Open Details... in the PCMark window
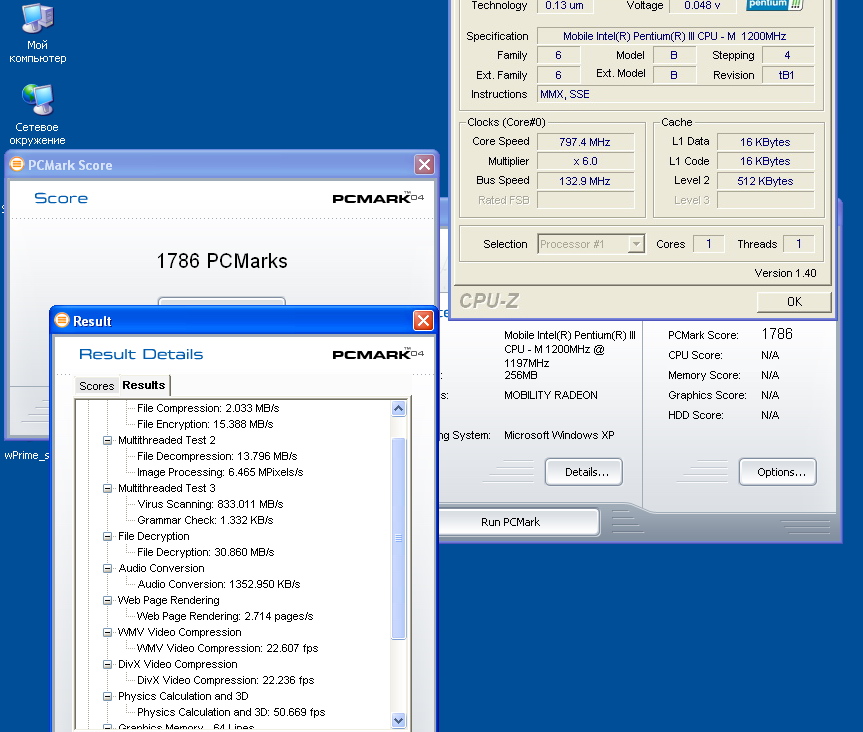 point(584,472)
